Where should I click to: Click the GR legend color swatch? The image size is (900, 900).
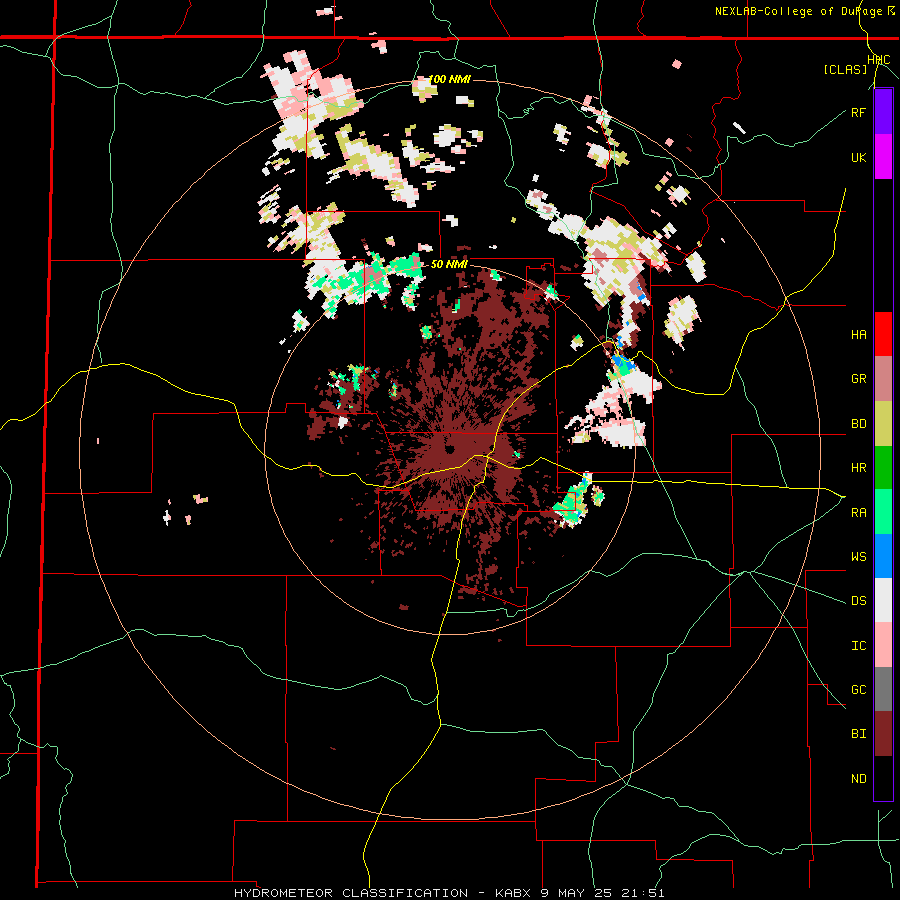tap(883, 379)
